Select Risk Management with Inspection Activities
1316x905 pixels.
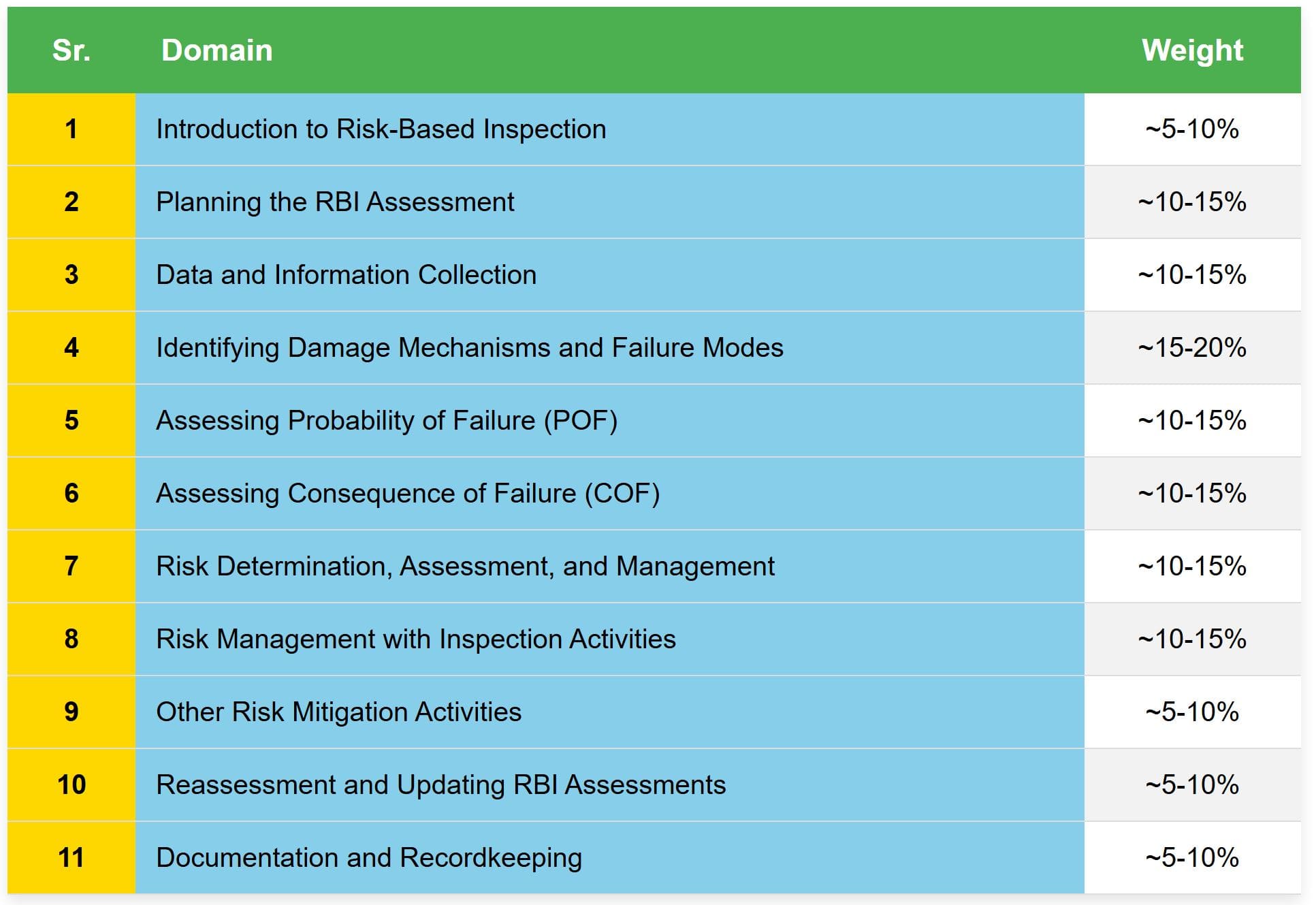416,639
